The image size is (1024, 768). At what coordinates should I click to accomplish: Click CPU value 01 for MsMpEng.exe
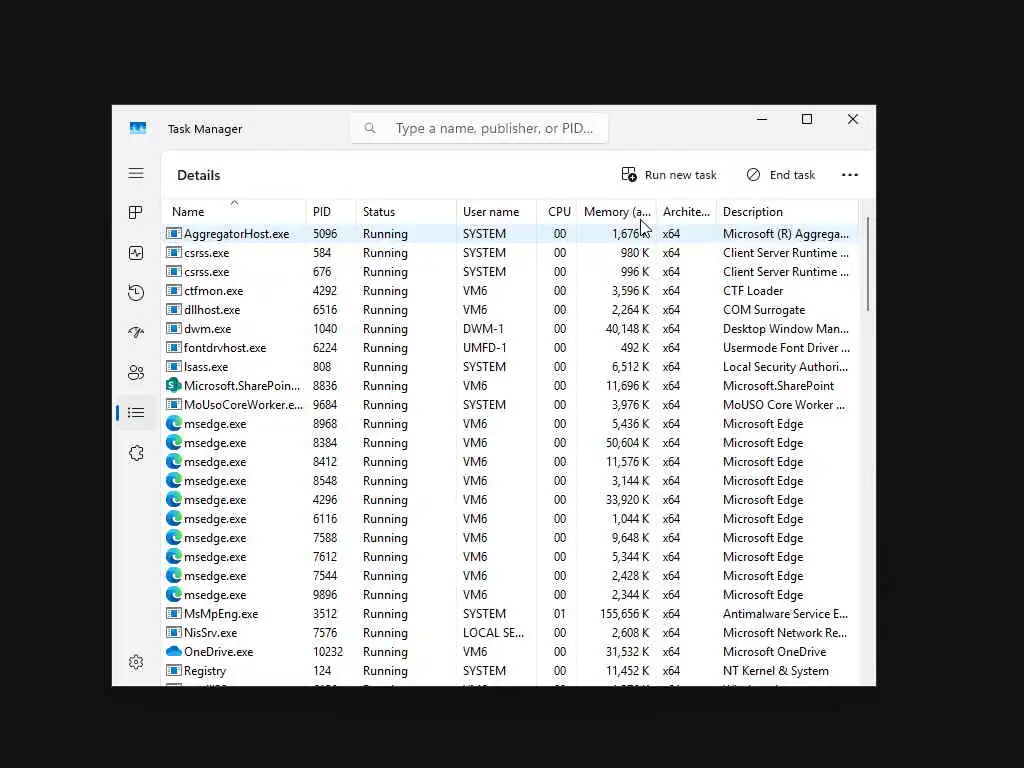[560, 613]
